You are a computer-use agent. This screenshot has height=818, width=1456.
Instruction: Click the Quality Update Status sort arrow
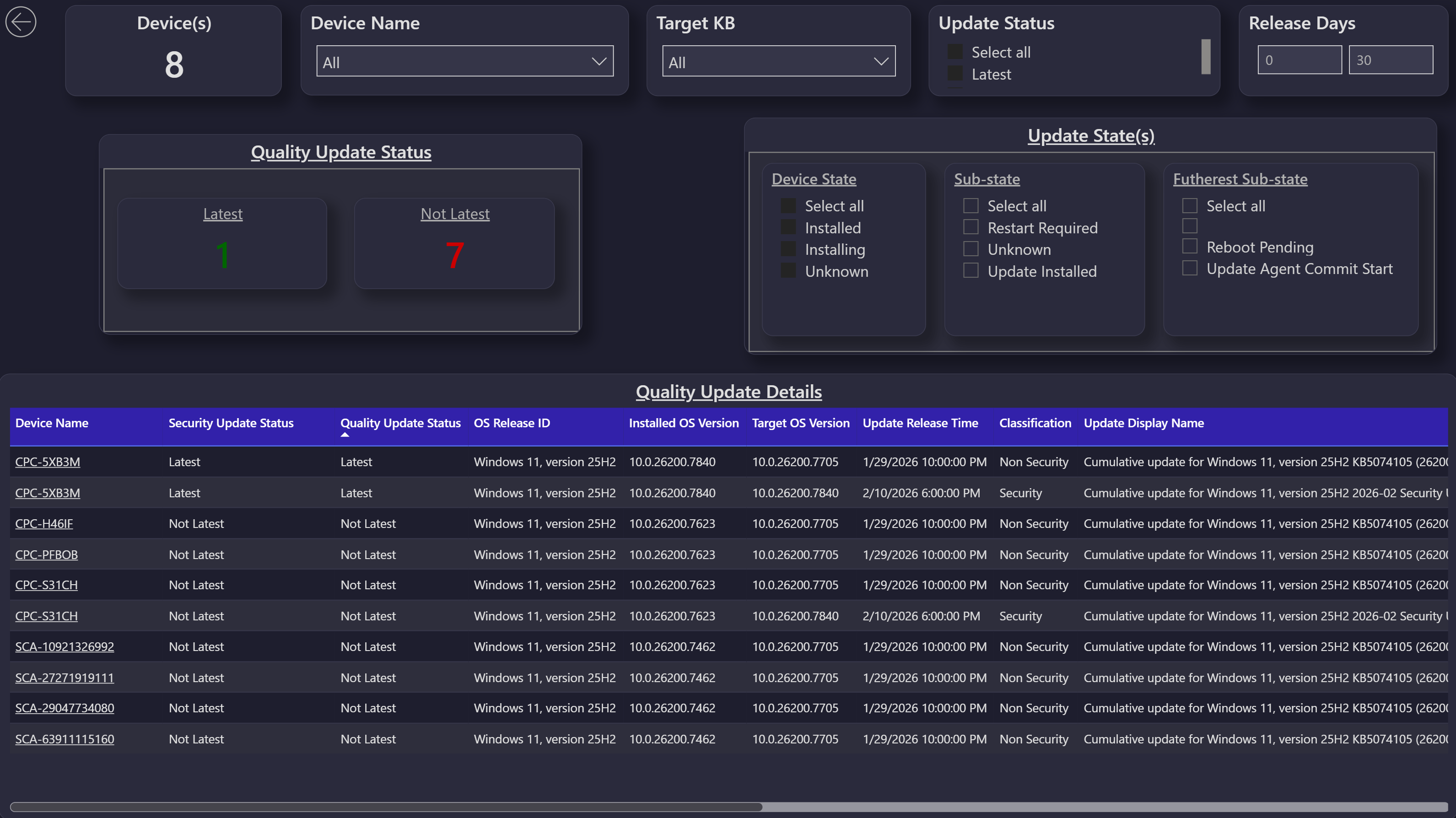pos(345,435)
